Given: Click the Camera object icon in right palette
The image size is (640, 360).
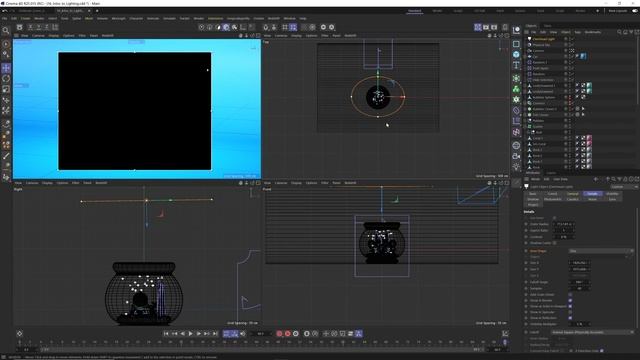Looking at the screenshot, I should click(x=516, y=156).
